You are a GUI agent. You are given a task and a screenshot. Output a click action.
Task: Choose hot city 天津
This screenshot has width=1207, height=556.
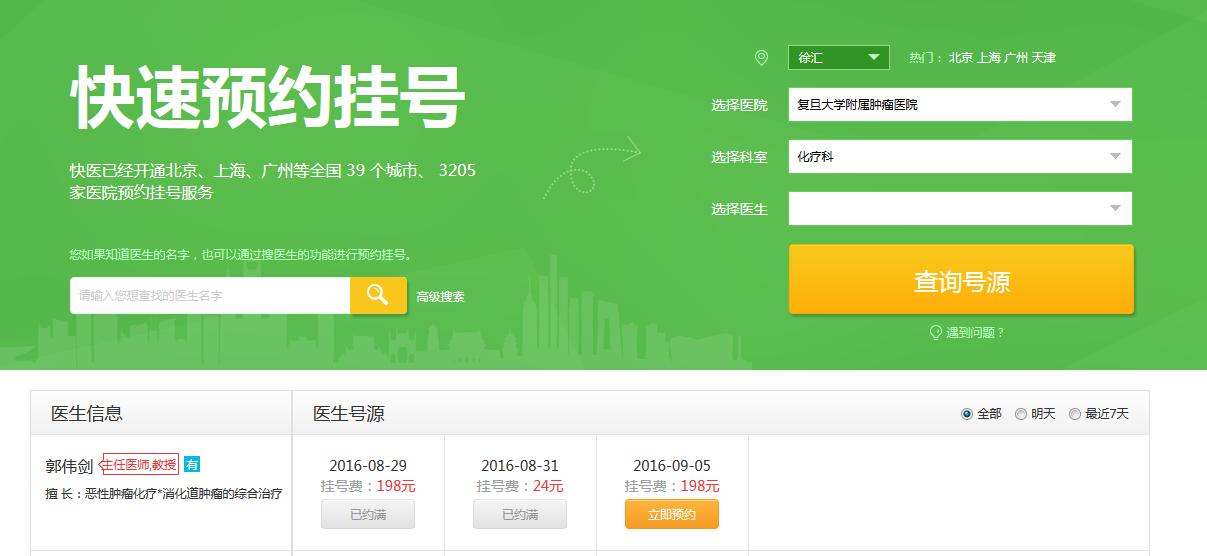pos(1044,58)
